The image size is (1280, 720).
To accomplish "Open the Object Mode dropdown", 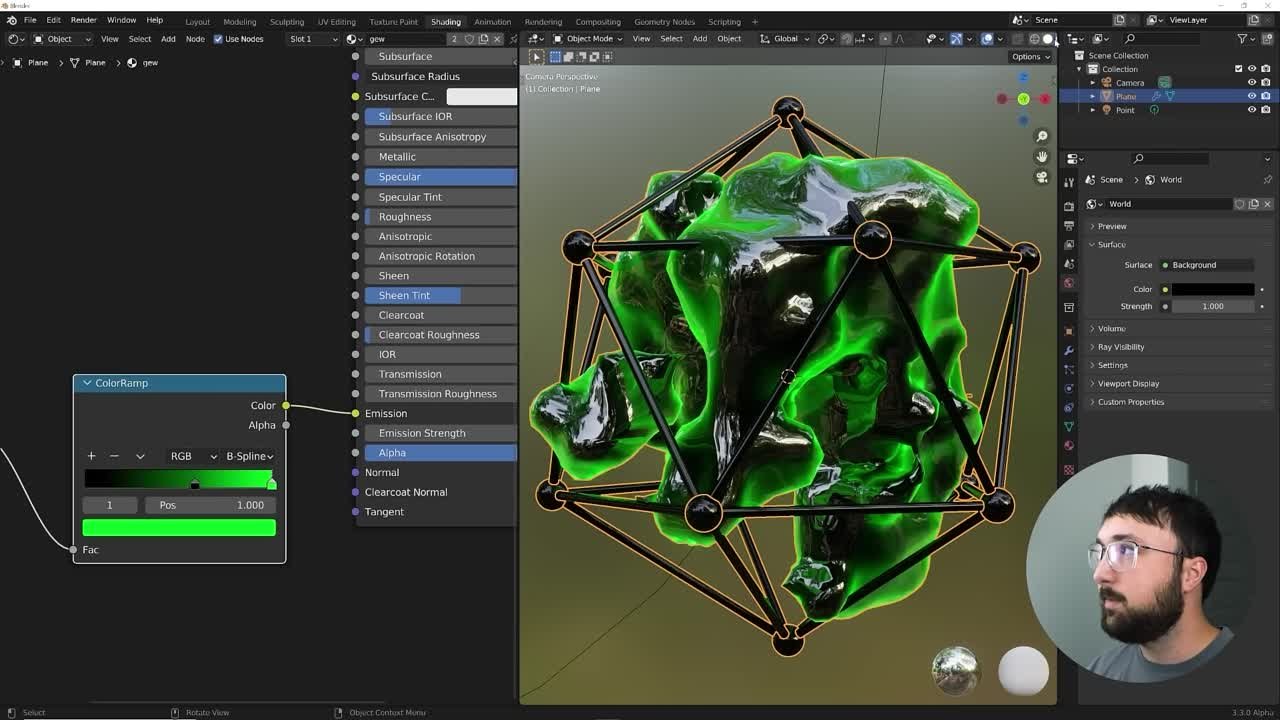I will tap(589, 39).
